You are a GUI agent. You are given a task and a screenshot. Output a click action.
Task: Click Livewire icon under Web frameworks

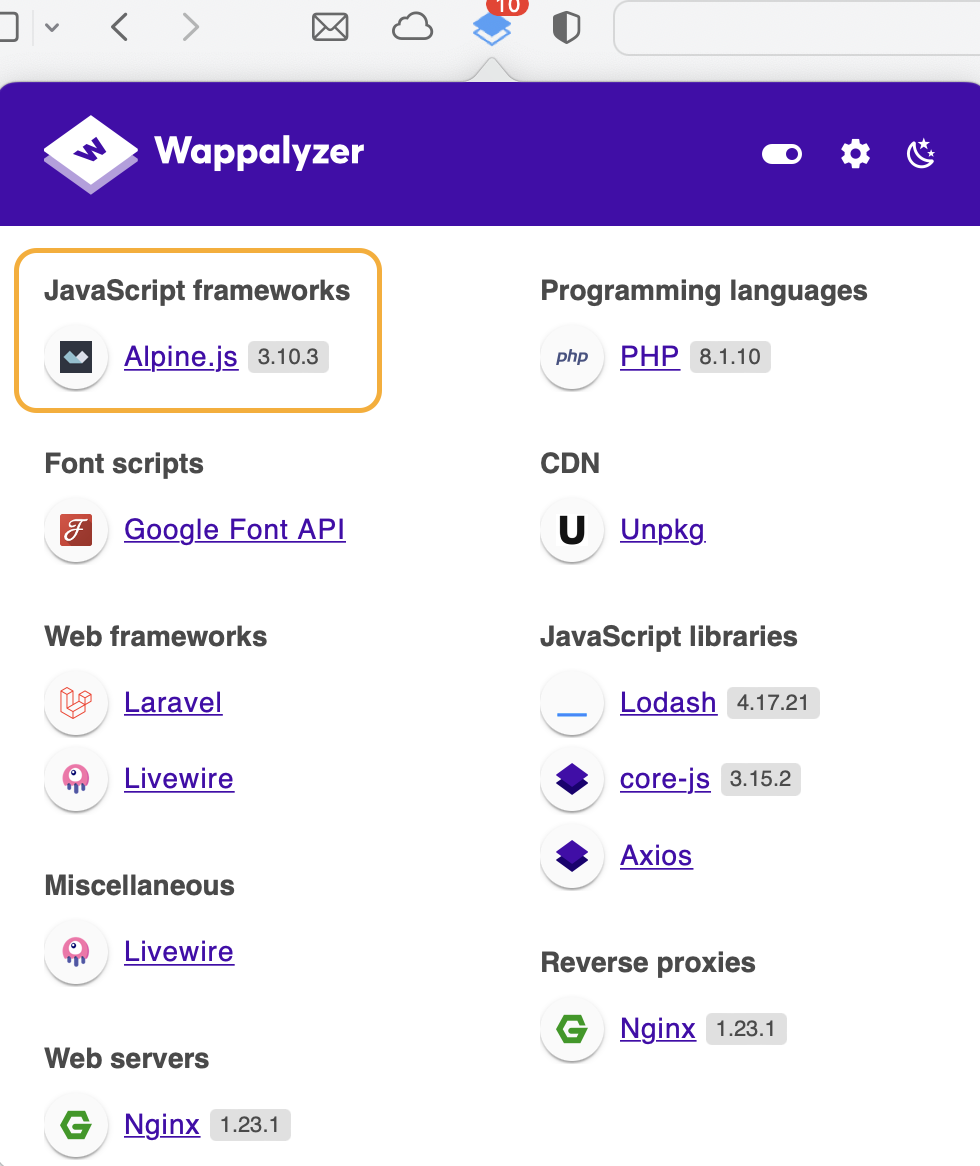point(76,779)
